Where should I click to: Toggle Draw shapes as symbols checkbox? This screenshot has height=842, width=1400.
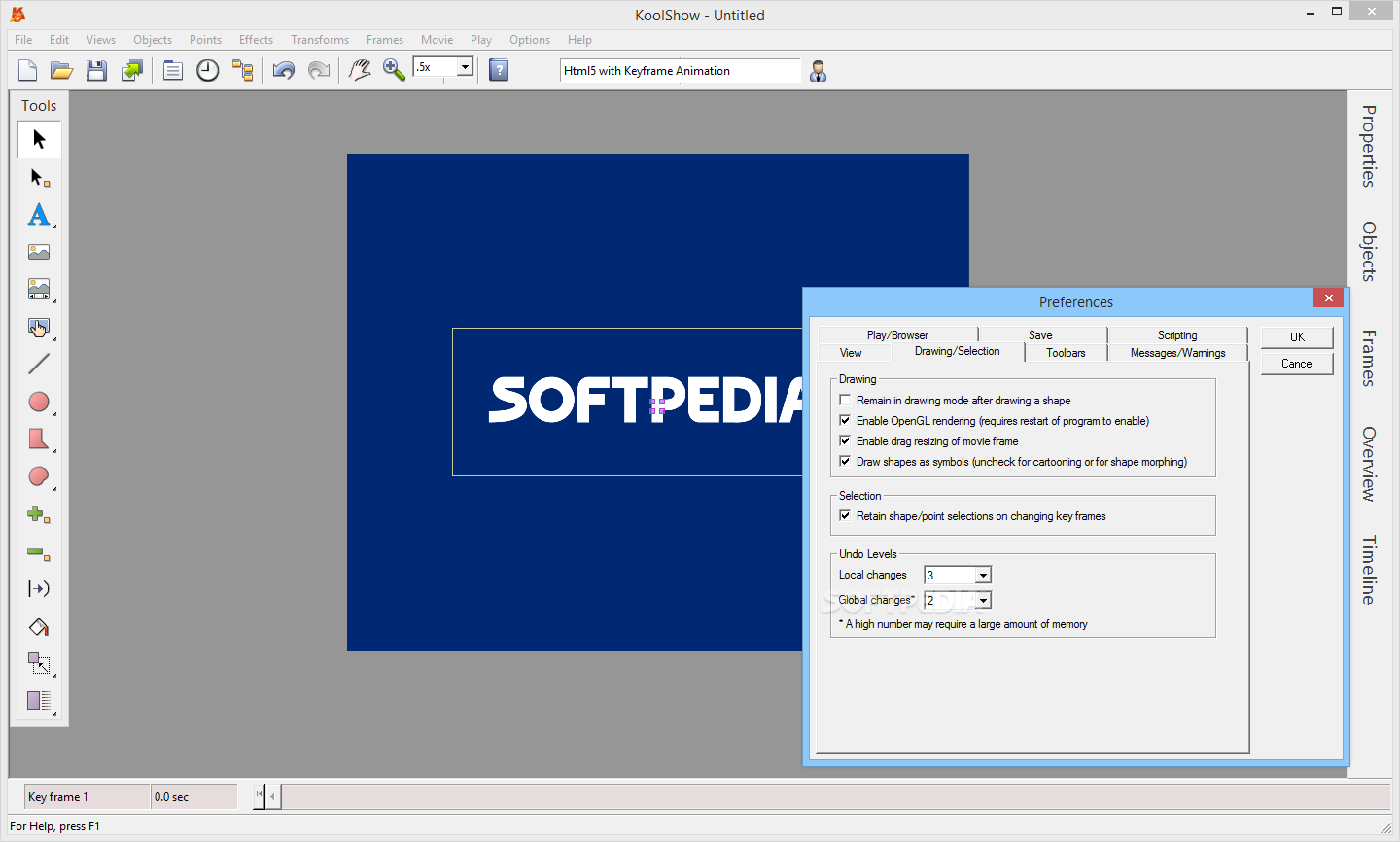845,461
